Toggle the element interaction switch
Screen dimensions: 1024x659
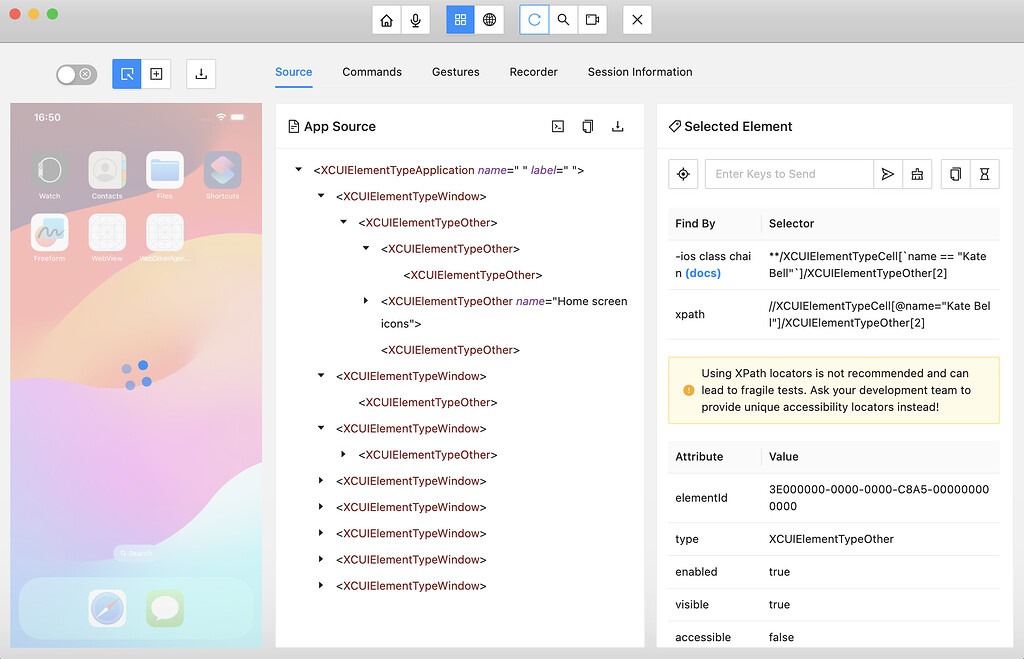click(76, 74)
